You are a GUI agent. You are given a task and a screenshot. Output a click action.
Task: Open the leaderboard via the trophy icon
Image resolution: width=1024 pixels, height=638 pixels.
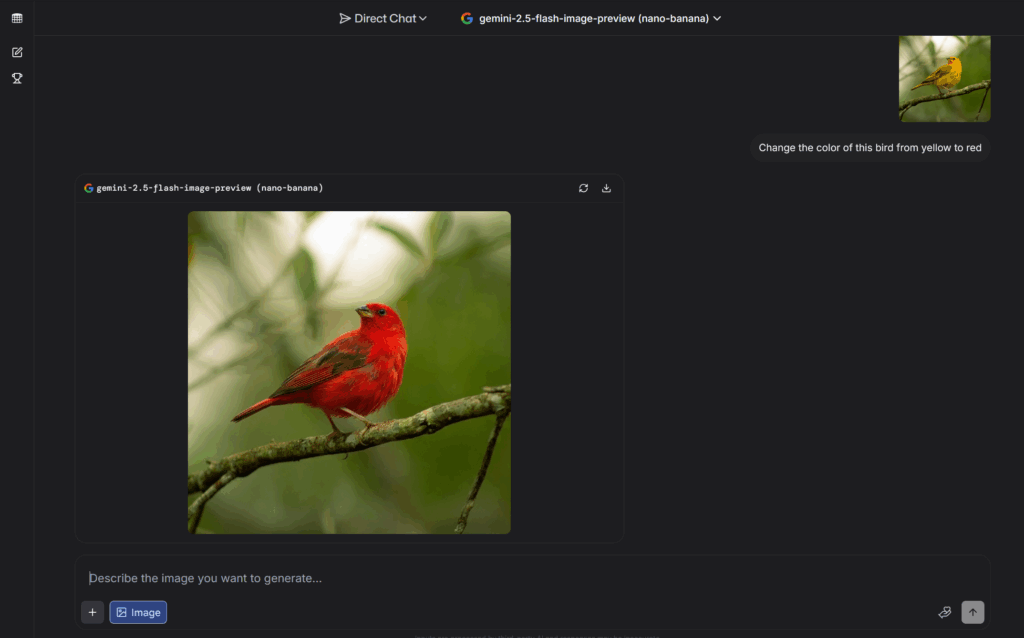coord(16,78)
